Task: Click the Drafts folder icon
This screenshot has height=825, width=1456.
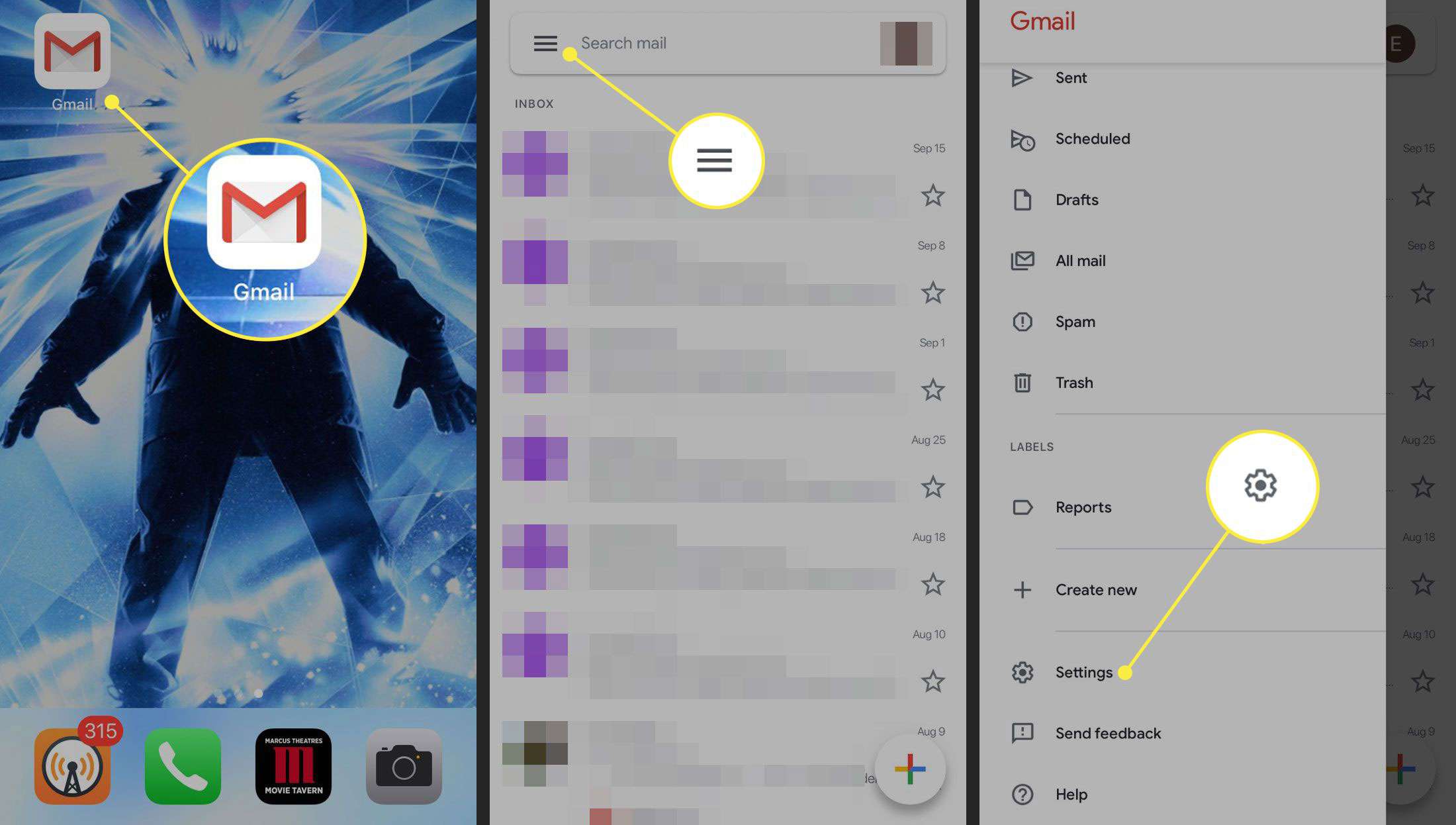Action: (x=1024, y=199)
